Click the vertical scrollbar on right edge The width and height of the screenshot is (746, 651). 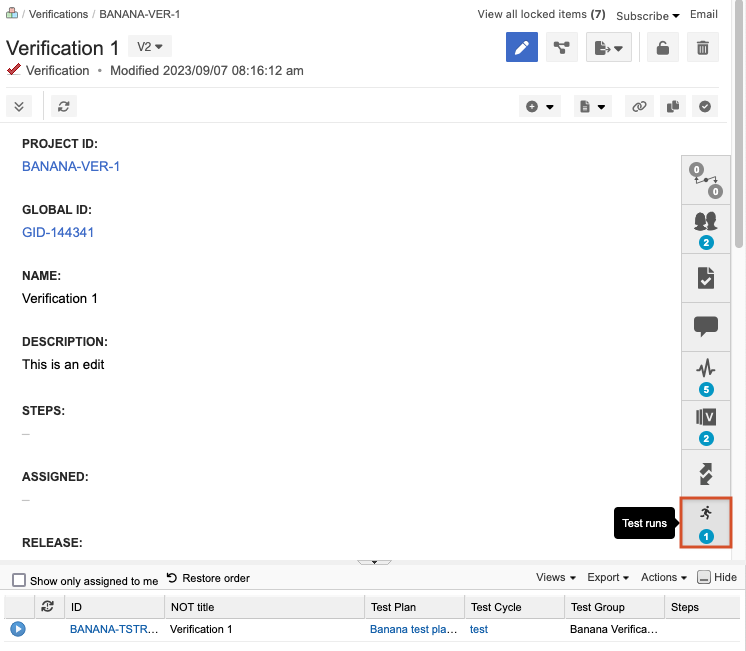click(x=739, y=150)
